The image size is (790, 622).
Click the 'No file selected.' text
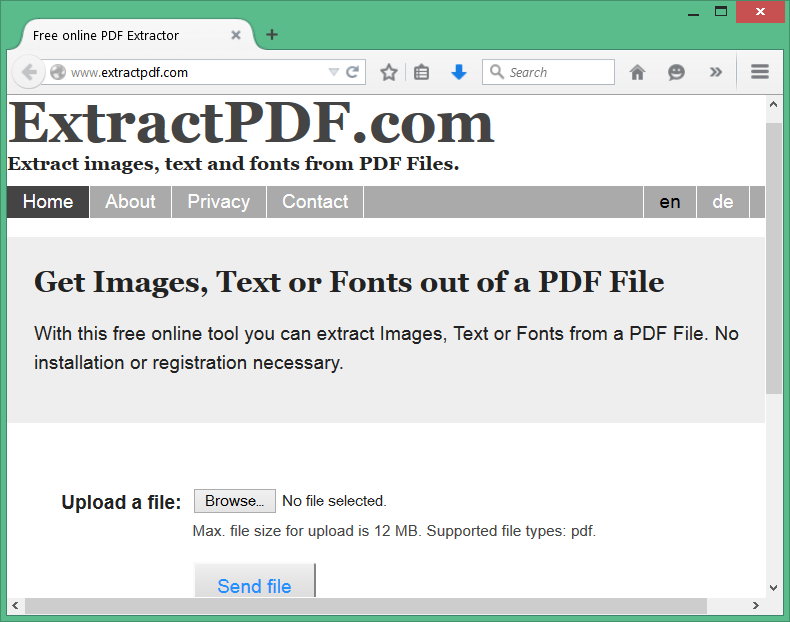[x=334, y=501]
